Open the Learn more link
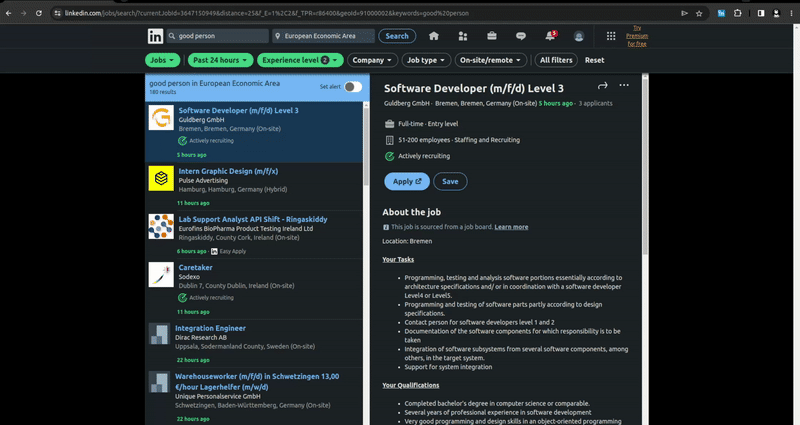 coord(511,227)
